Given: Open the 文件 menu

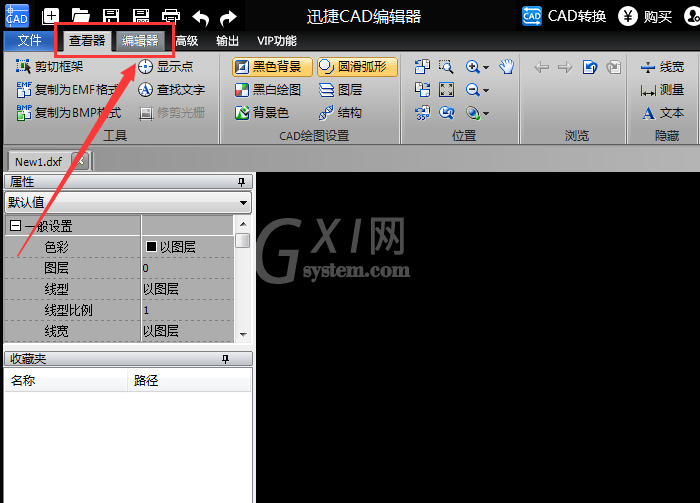Looking at the screenshot, I should [29, 41].
